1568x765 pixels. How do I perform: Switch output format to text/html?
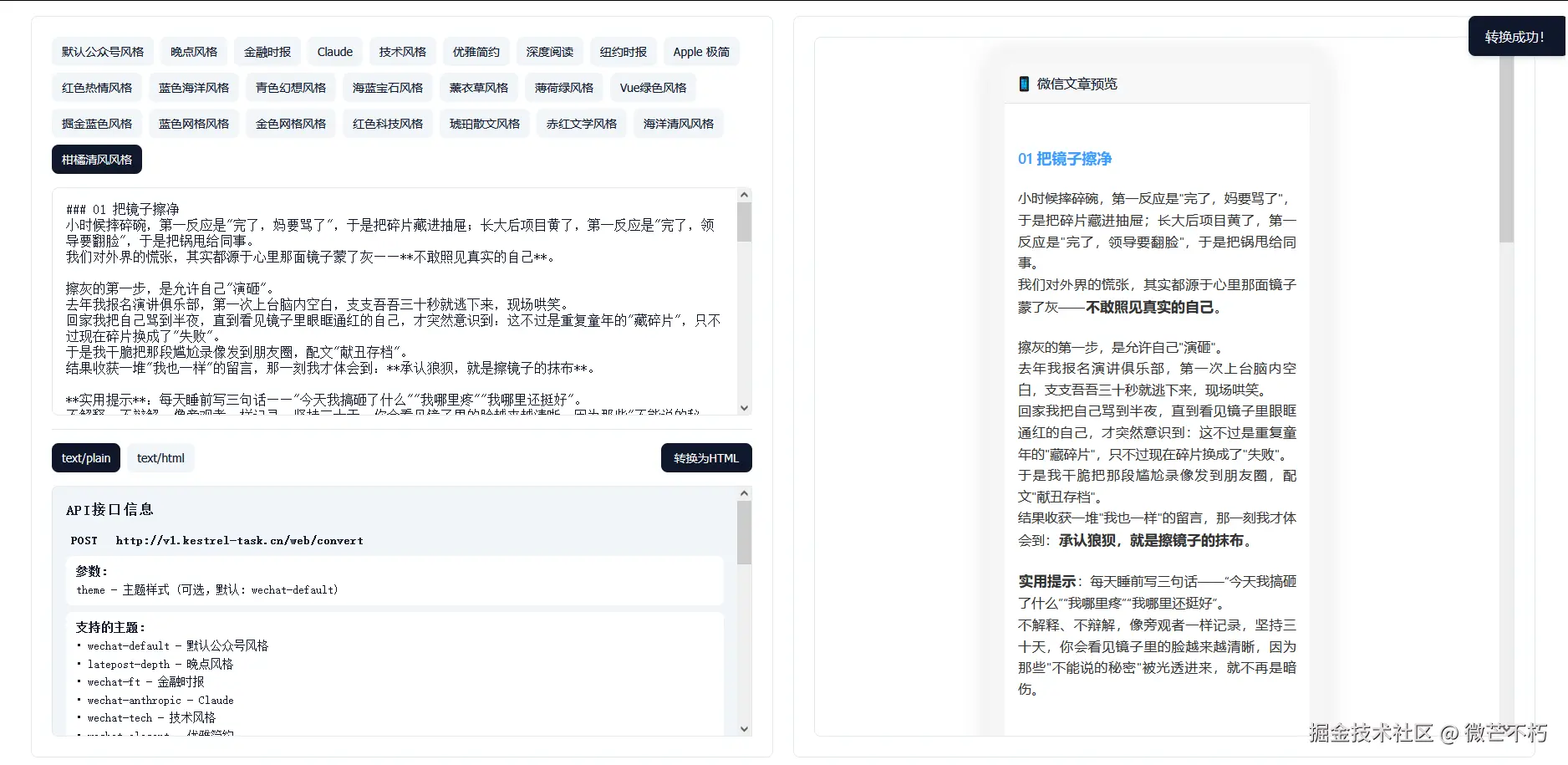(x=160, y=458)
